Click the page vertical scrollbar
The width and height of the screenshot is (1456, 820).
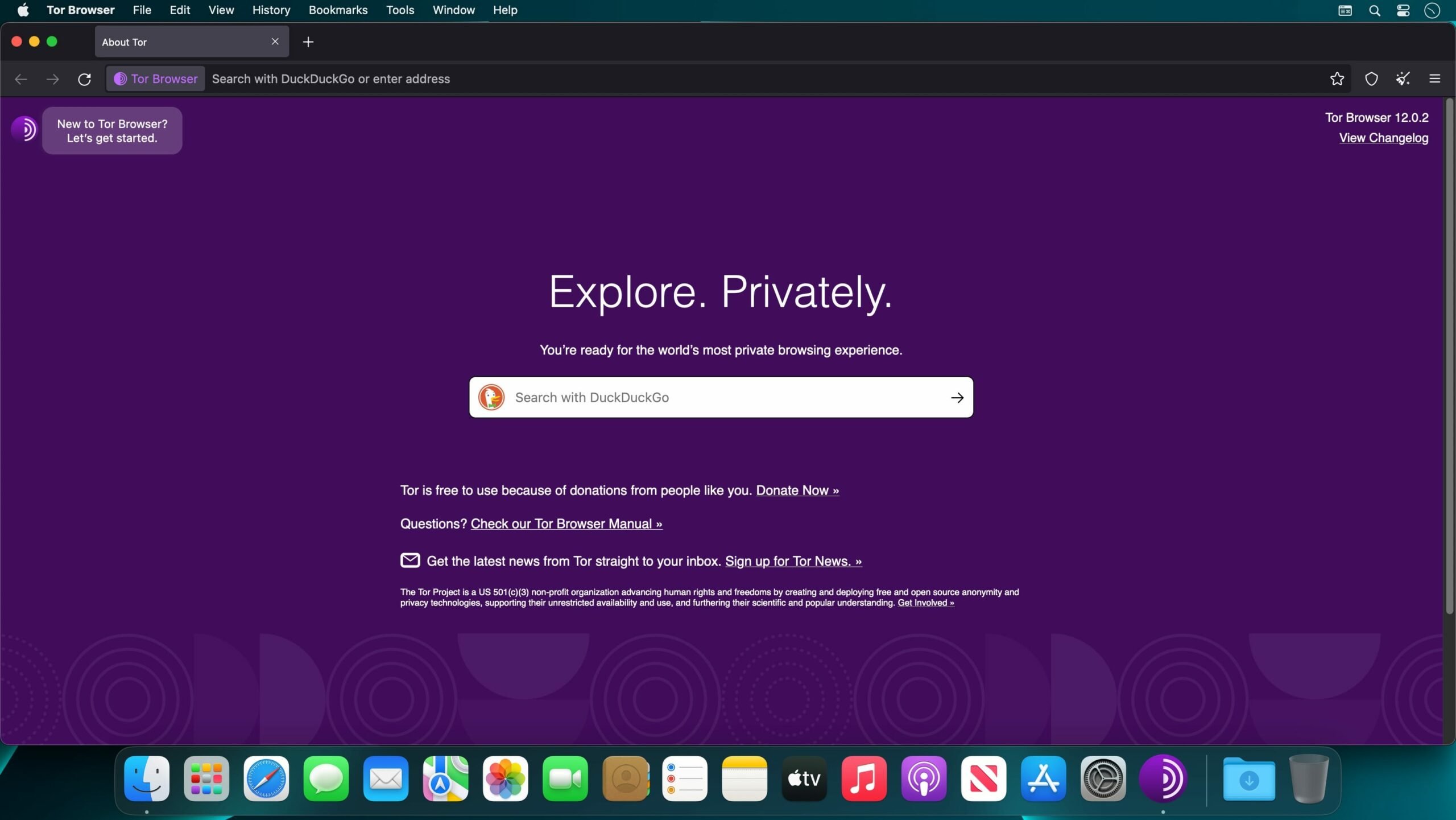[1450, 356]
